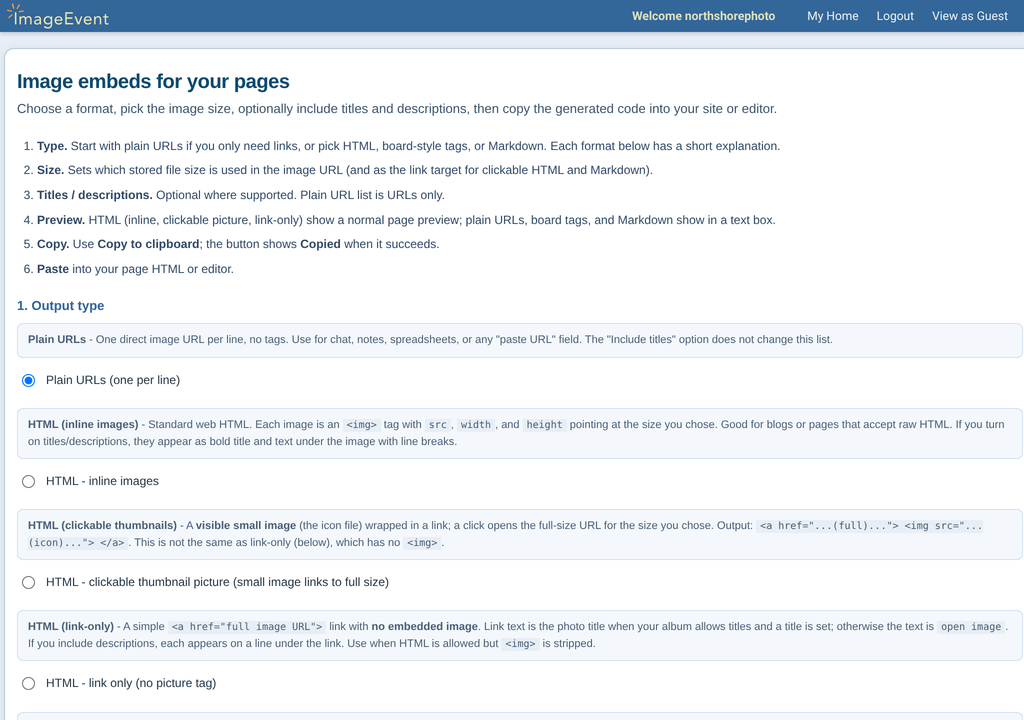Click the heading Image embeds for your pages
The width and height of the screenshot is (1024, 720).
(x=153, y=82)
